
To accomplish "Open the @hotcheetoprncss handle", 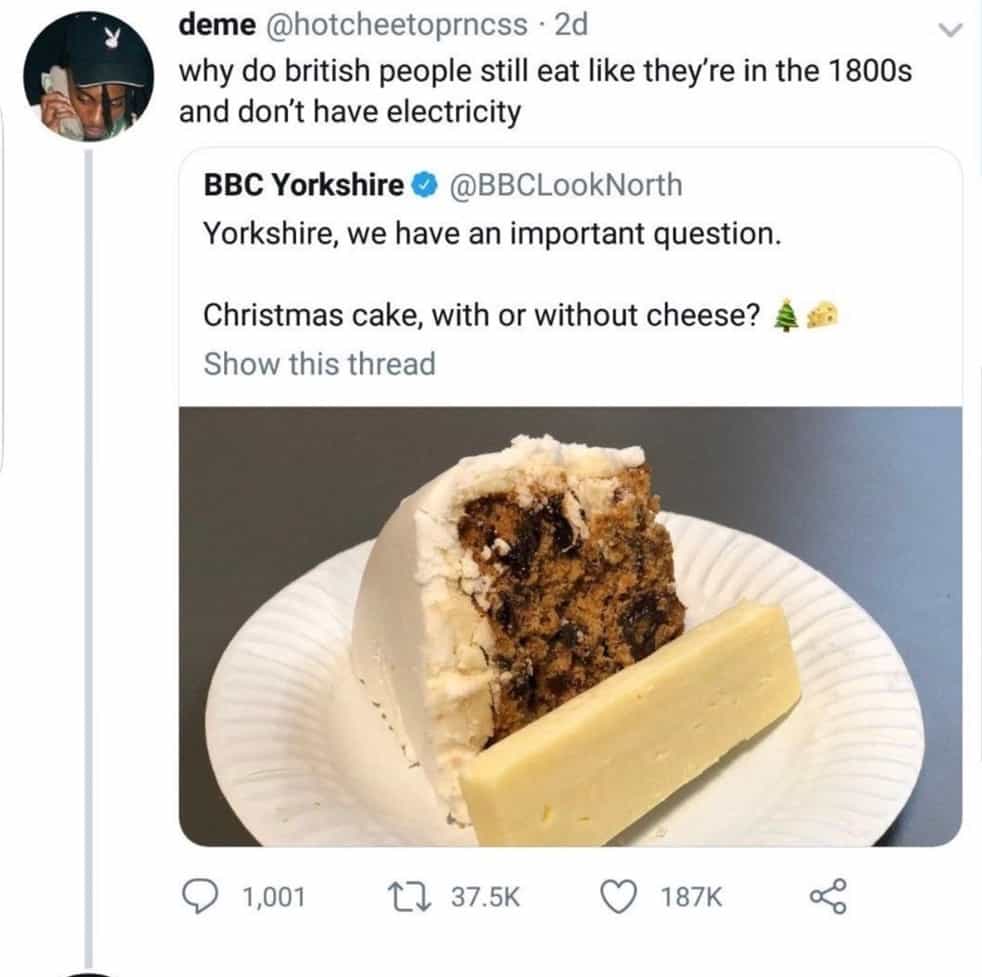I will (397, 27).
